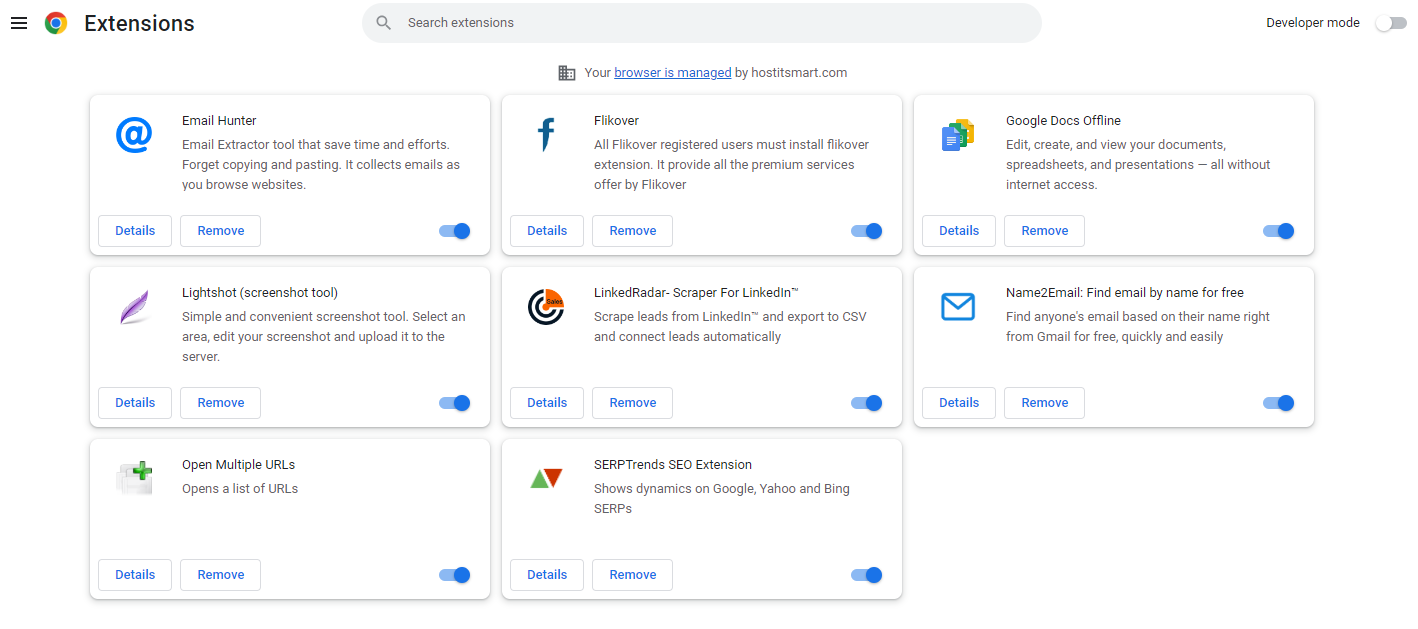The width and height of the screenshot is (1418, 629).
Task: Remove SERPTrends SEO Extension
Action: click(633, 575)
